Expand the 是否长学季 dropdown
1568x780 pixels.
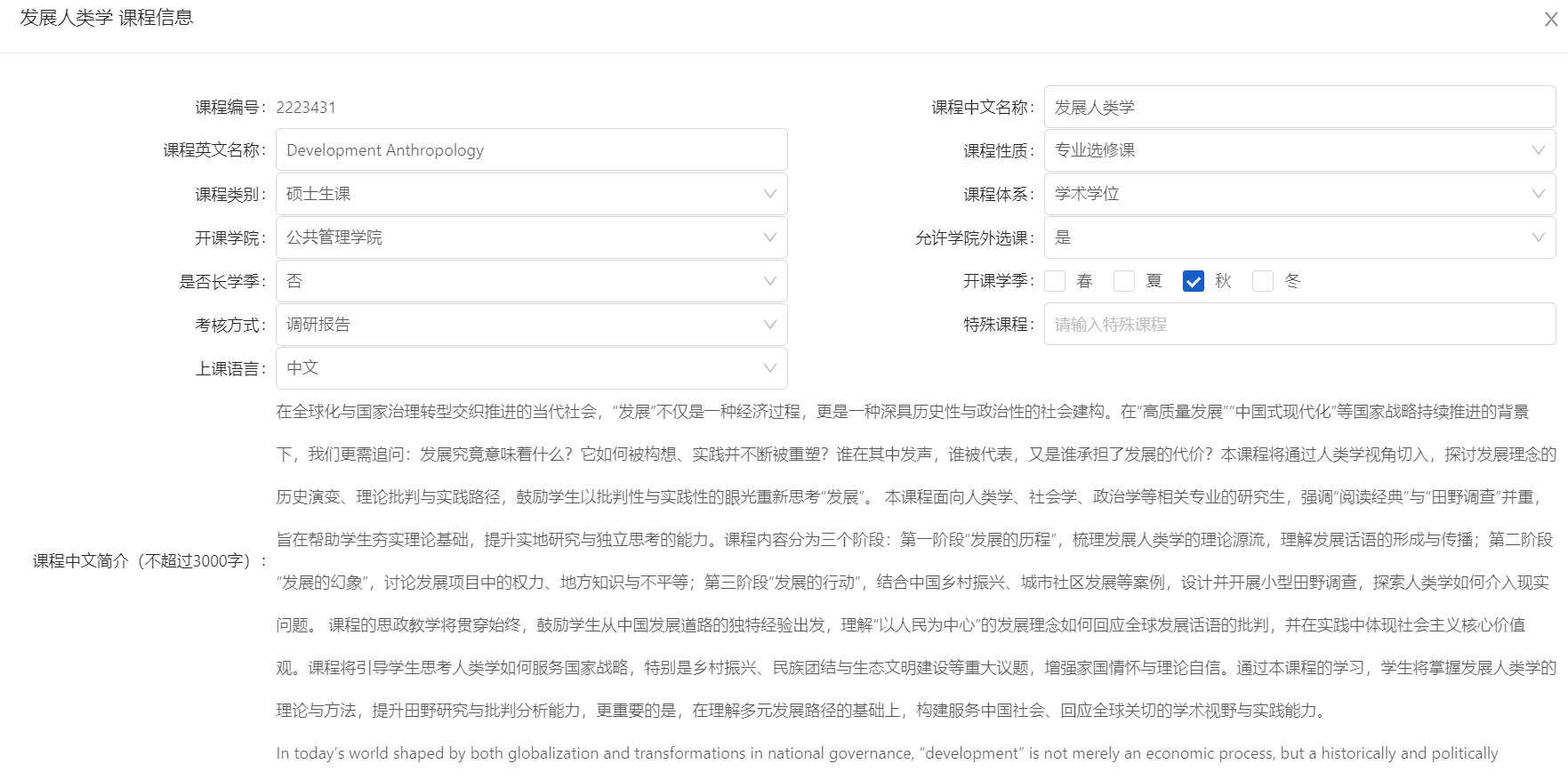click(x=531, y=281)
